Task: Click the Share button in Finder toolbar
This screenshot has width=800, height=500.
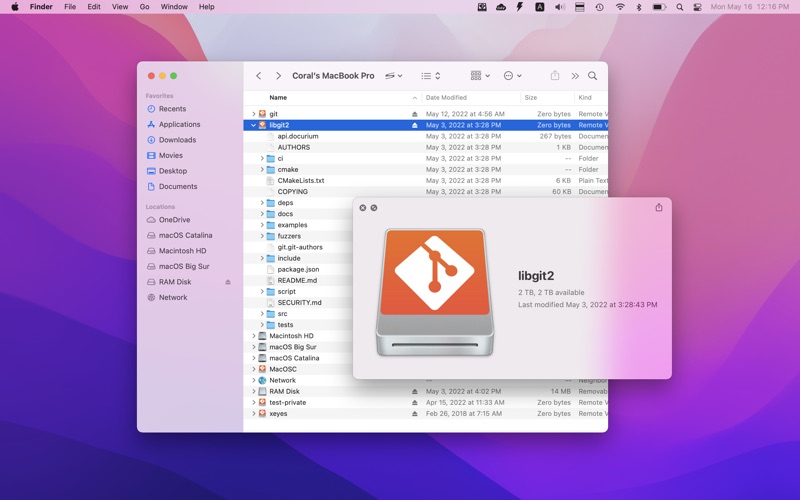Action: [555, 76]
